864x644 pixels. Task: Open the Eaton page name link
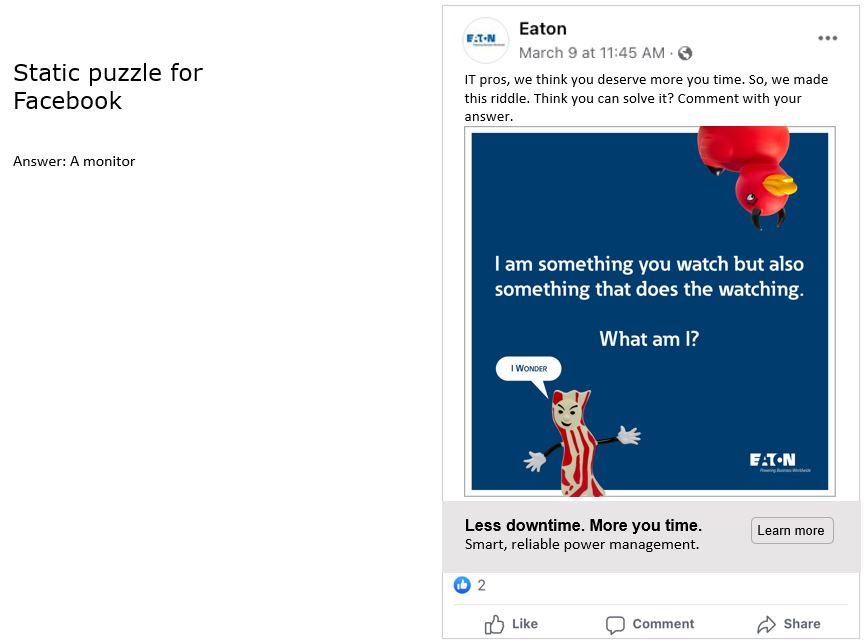click(543, 29)
